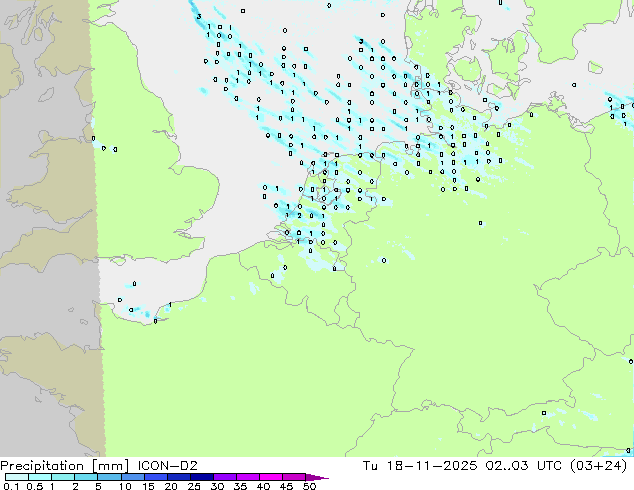The width and height of the screenshot is (634, 490).
Task: Click the 0.1–0.5 mm palest legend swatch
Action: point(17,477)
